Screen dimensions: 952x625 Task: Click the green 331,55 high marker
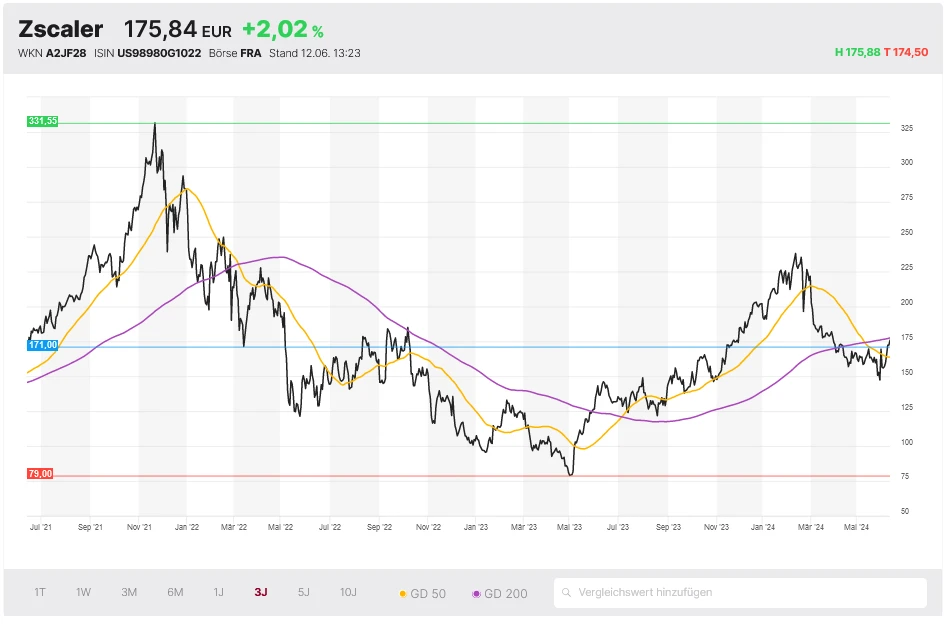tap(43, 121)
